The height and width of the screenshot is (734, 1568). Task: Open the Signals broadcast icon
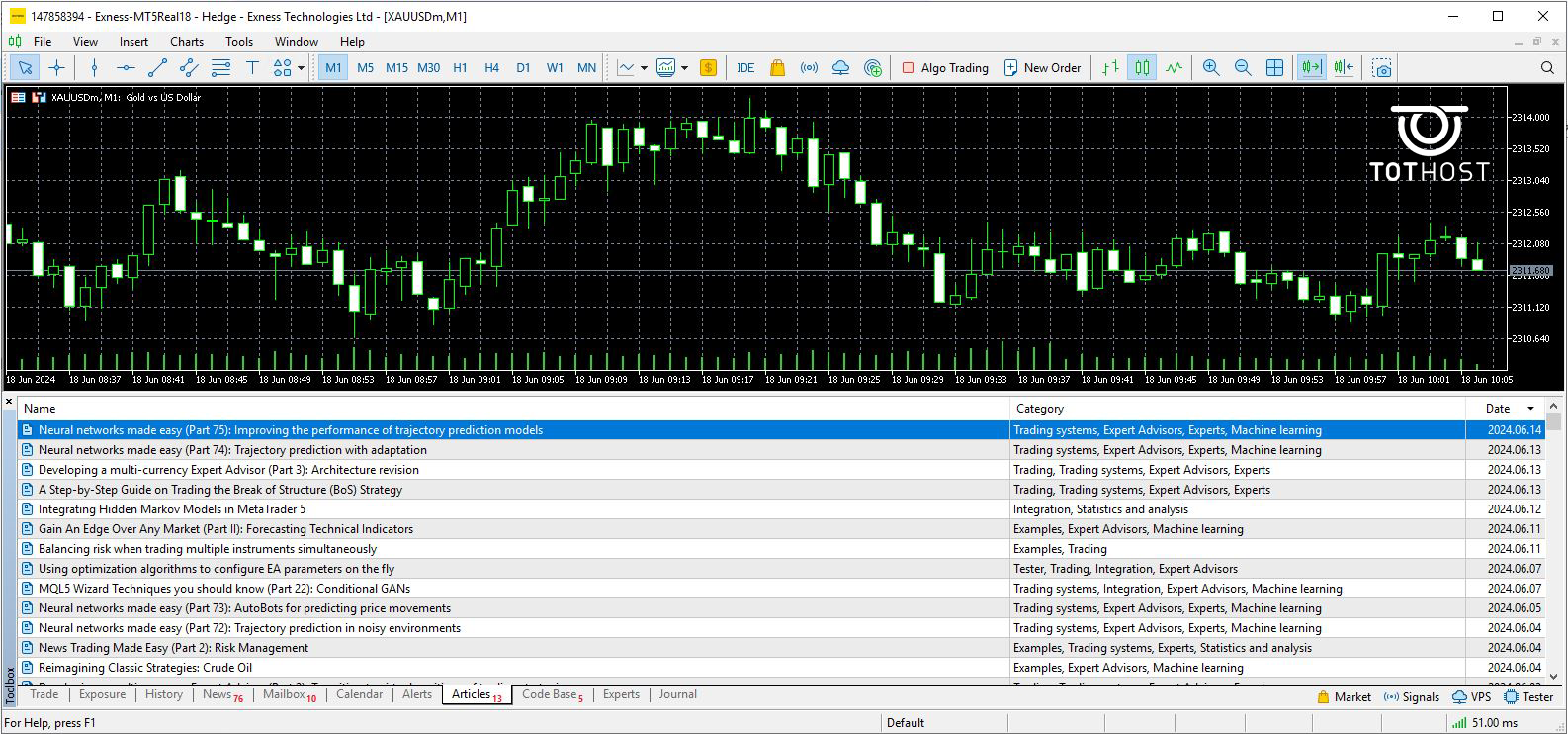809,67
